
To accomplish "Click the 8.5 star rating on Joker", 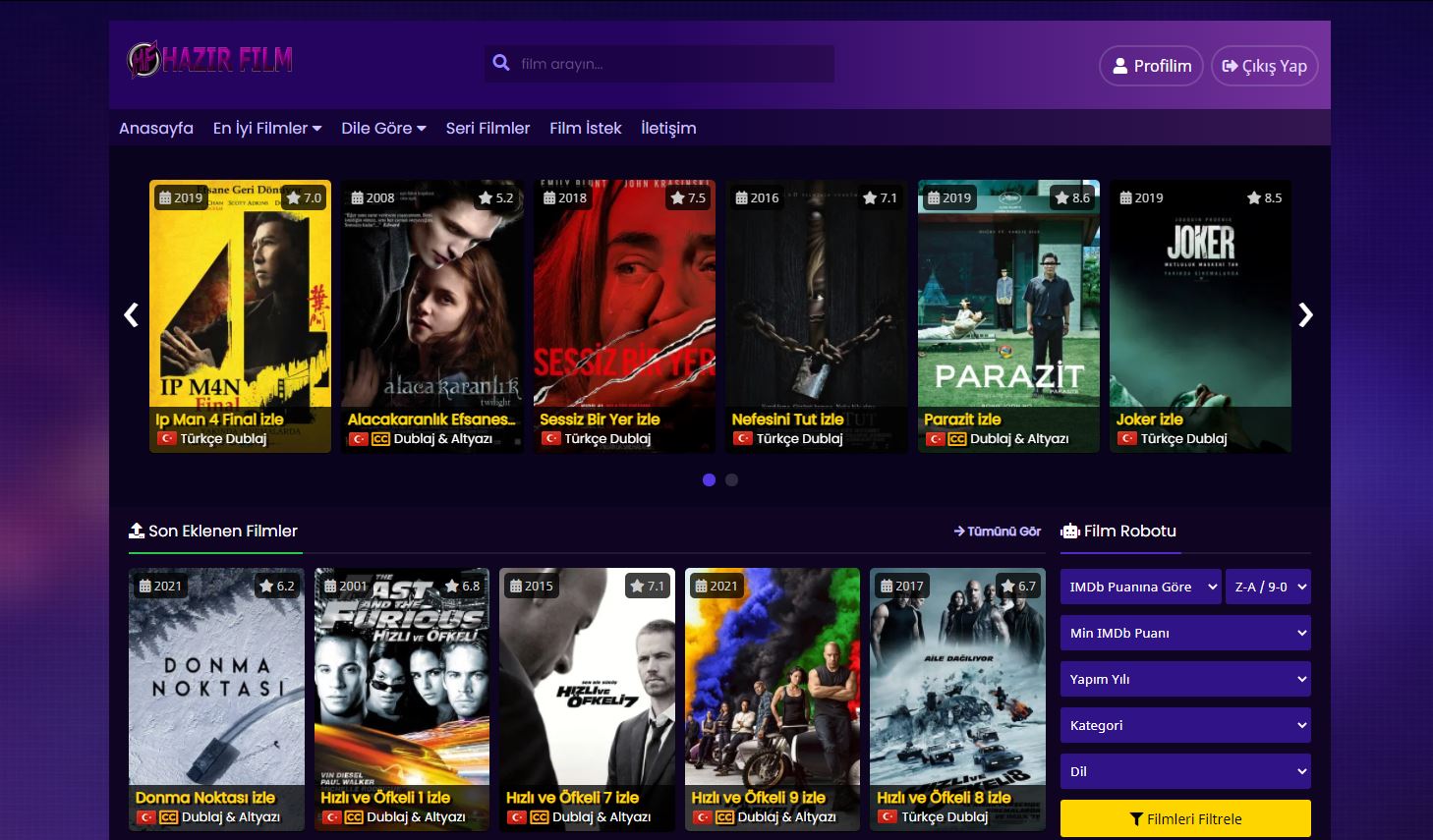I will 1264,197.
